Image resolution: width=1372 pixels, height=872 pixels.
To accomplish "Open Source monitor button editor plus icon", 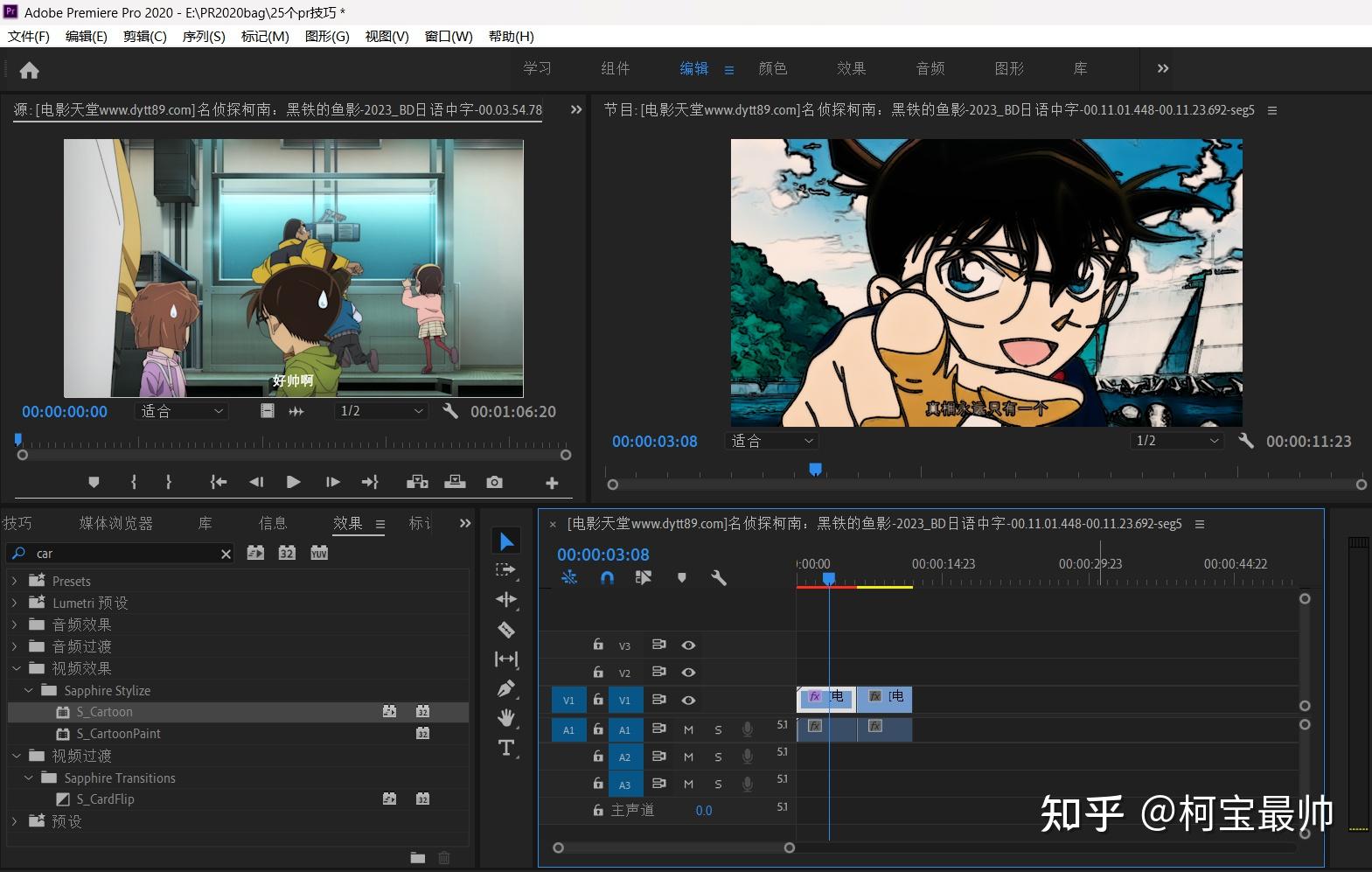I will (x=552, y=483).
